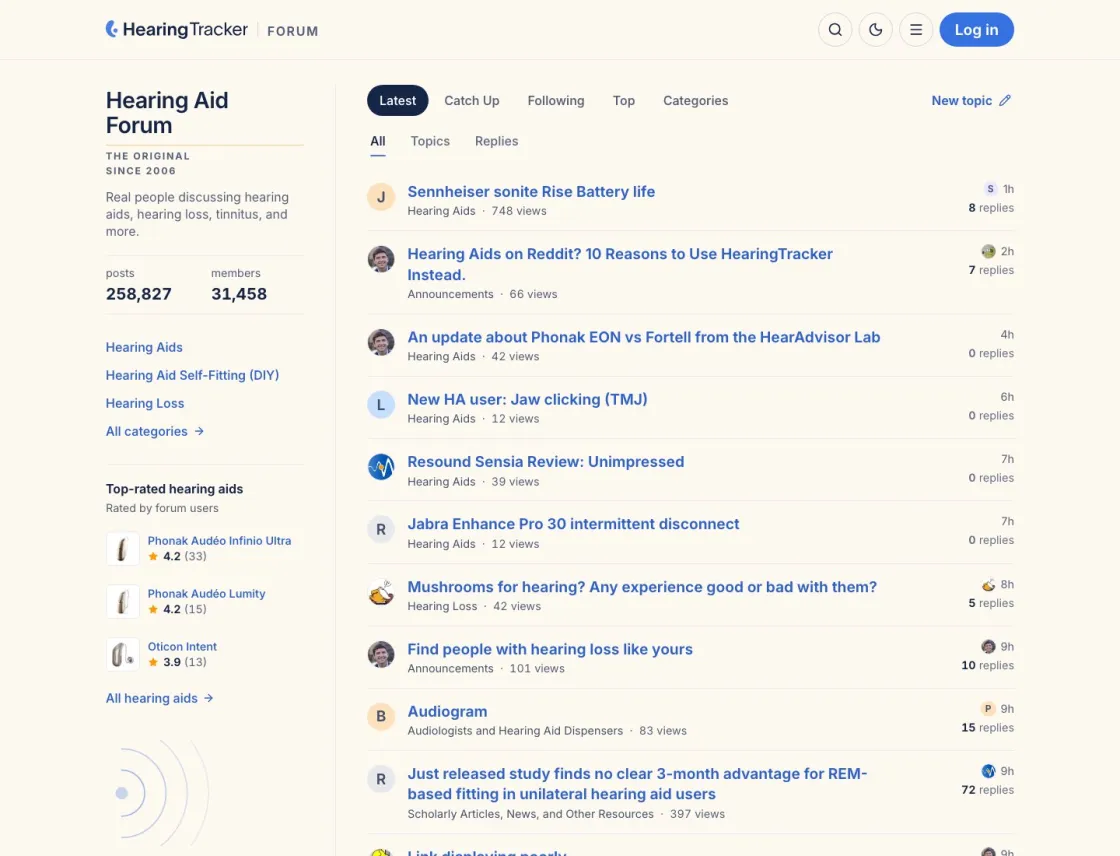Open Mushrooms for hearing topic
Viewport: 1120px width, 856px height.
coord(641,587)
